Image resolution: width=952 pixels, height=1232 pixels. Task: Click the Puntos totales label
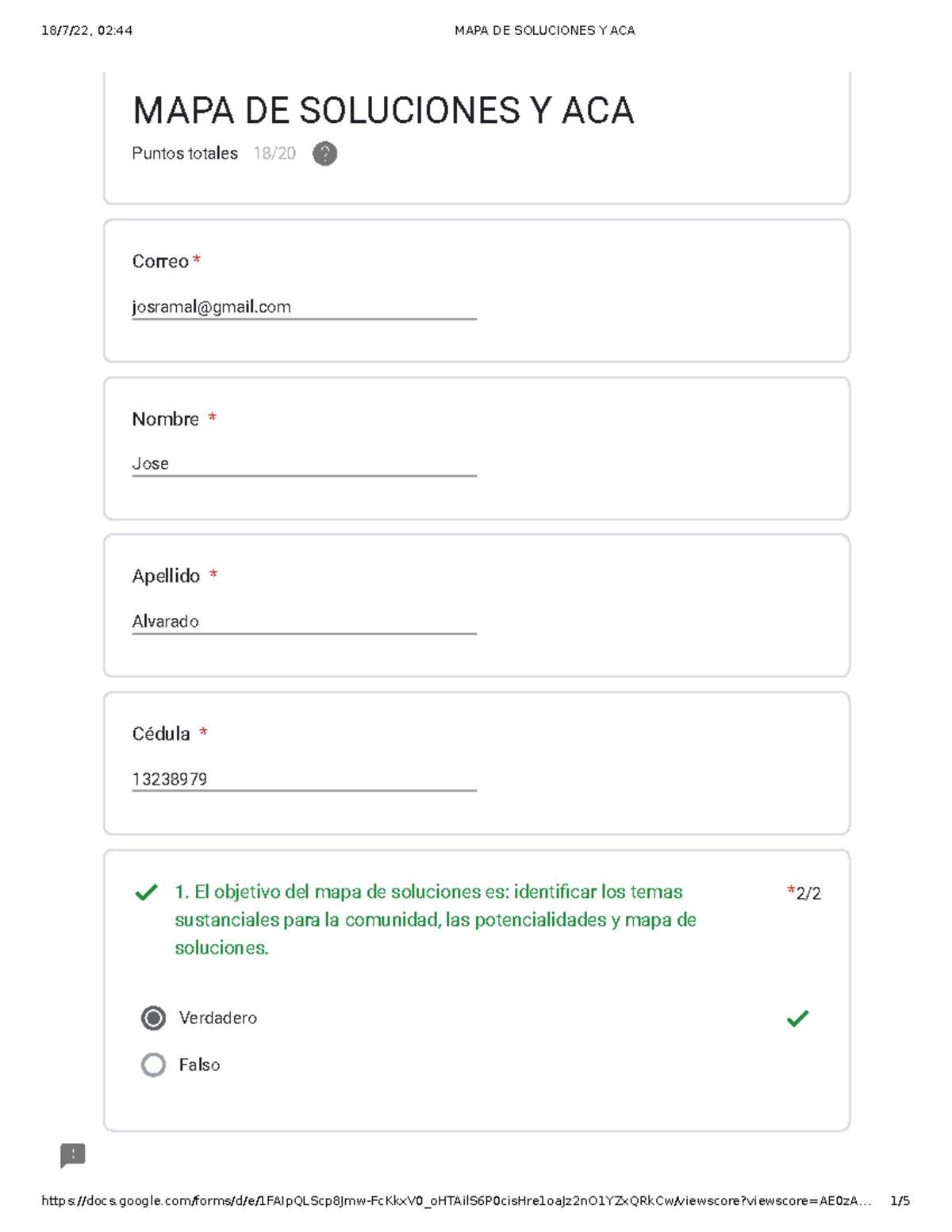click(185, 154)
